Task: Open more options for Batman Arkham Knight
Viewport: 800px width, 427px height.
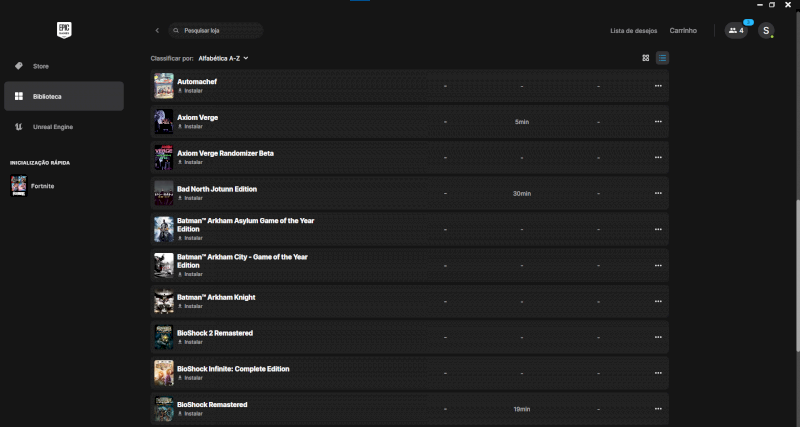Action: pos(658,301)
